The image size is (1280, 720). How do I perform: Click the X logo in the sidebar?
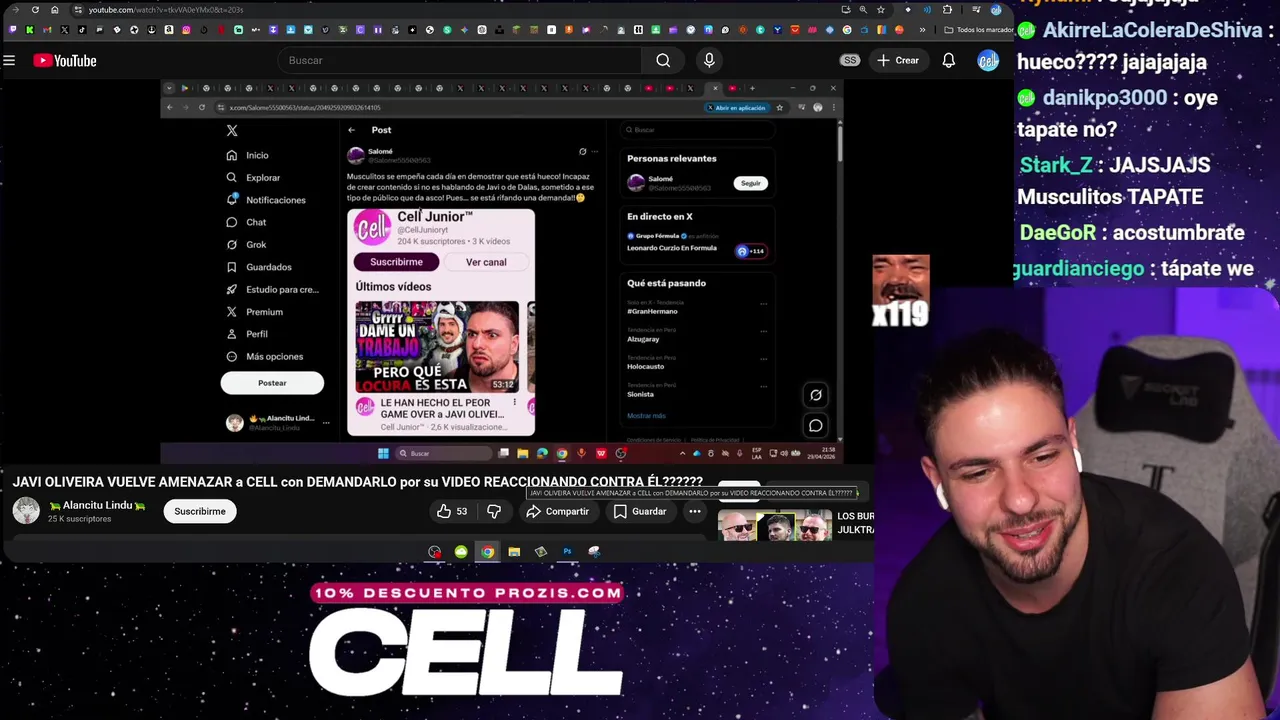pos(232,130)
